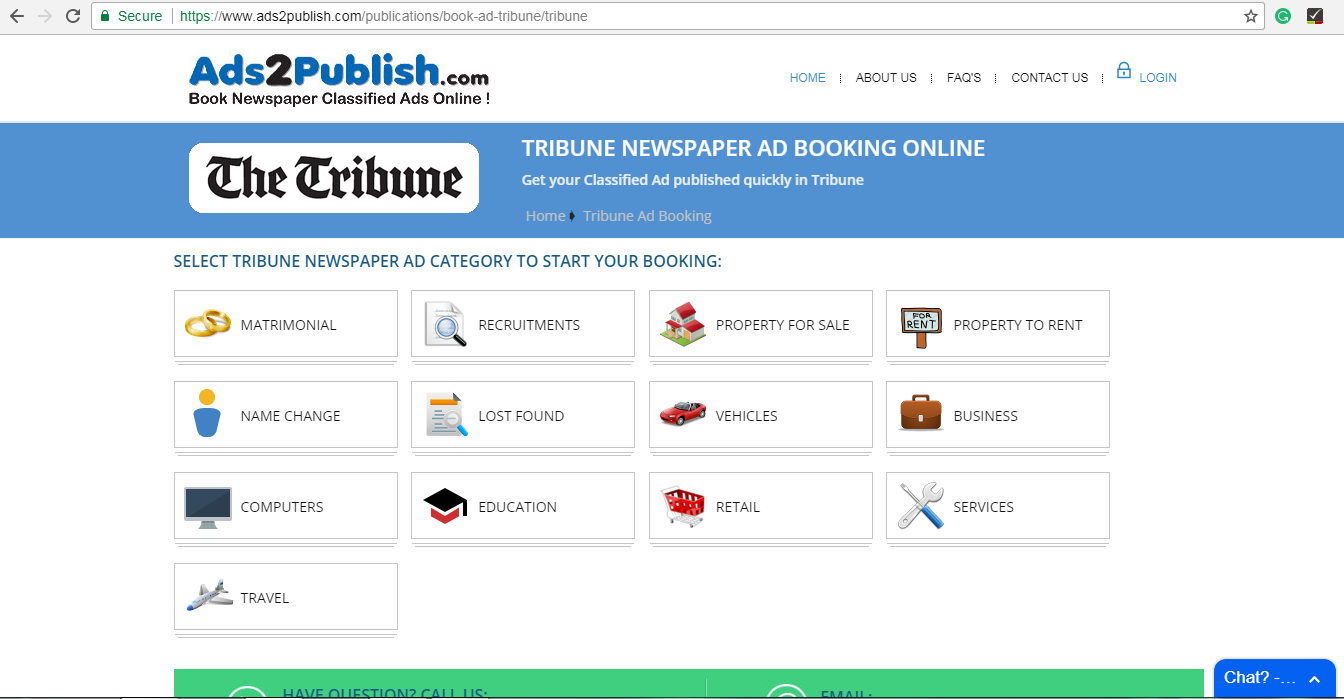Select the red car icon for Vehicles
This screenshot has height=699, width=1344.
pos(682,414)
